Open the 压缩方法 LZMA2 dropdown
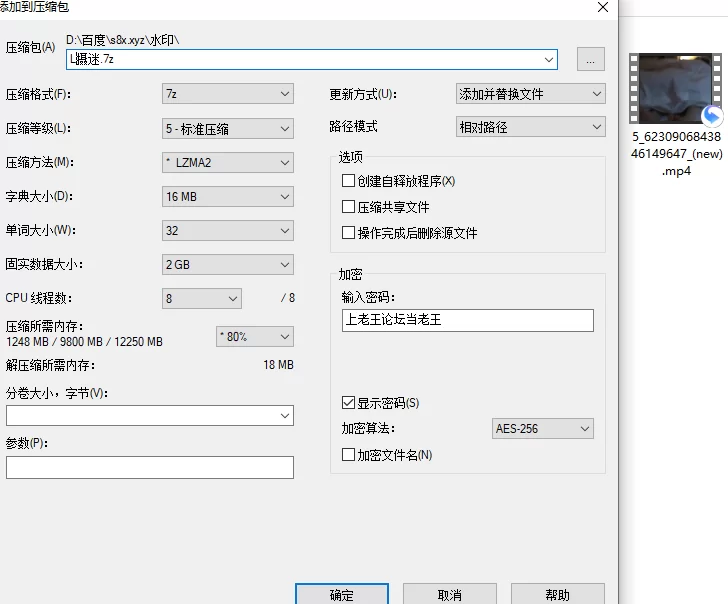 point(228,162)
